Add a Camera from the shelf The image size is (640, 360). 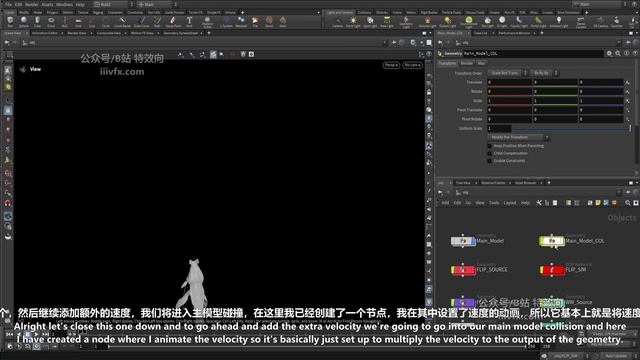337,21
